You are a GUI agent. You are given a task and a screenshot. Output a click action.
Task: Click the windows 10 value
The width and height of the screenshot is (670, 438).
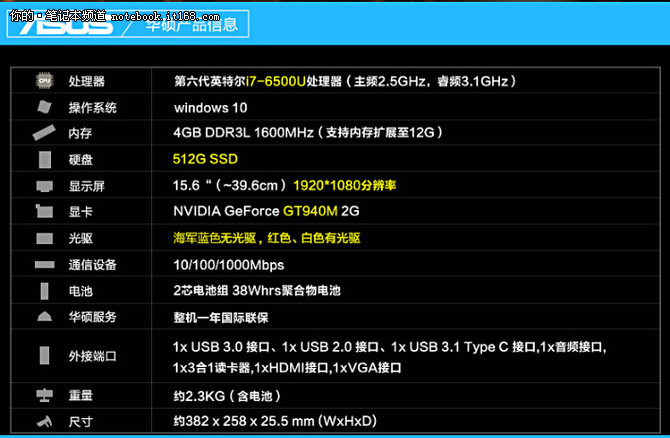pos(208,107)
